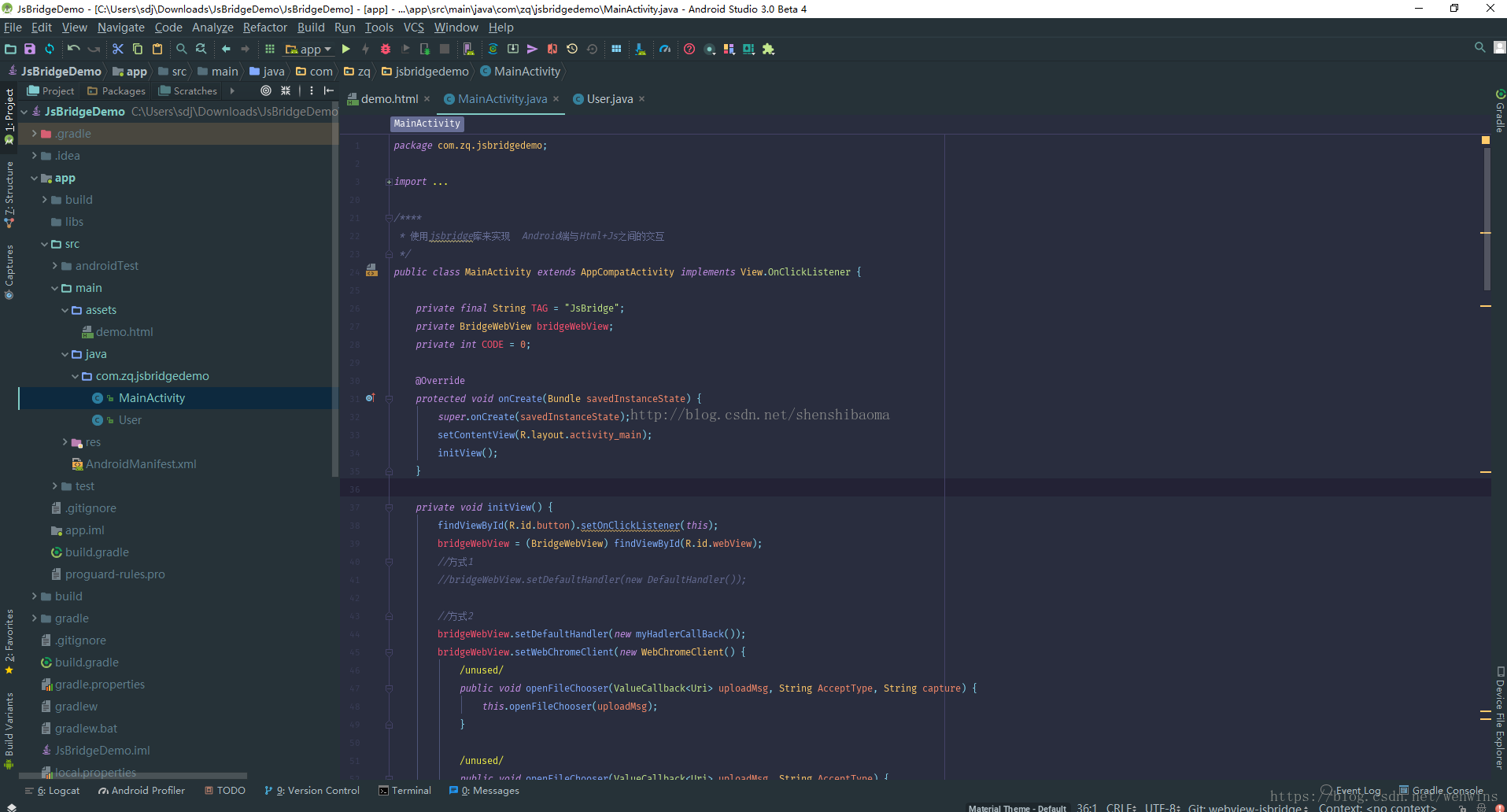
Task: Click the red help question mark icon
Action: tap(689, 49)
